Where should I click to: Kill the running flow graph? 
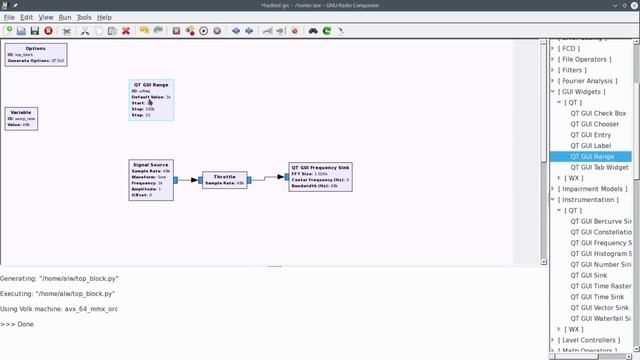coord(217,31)
